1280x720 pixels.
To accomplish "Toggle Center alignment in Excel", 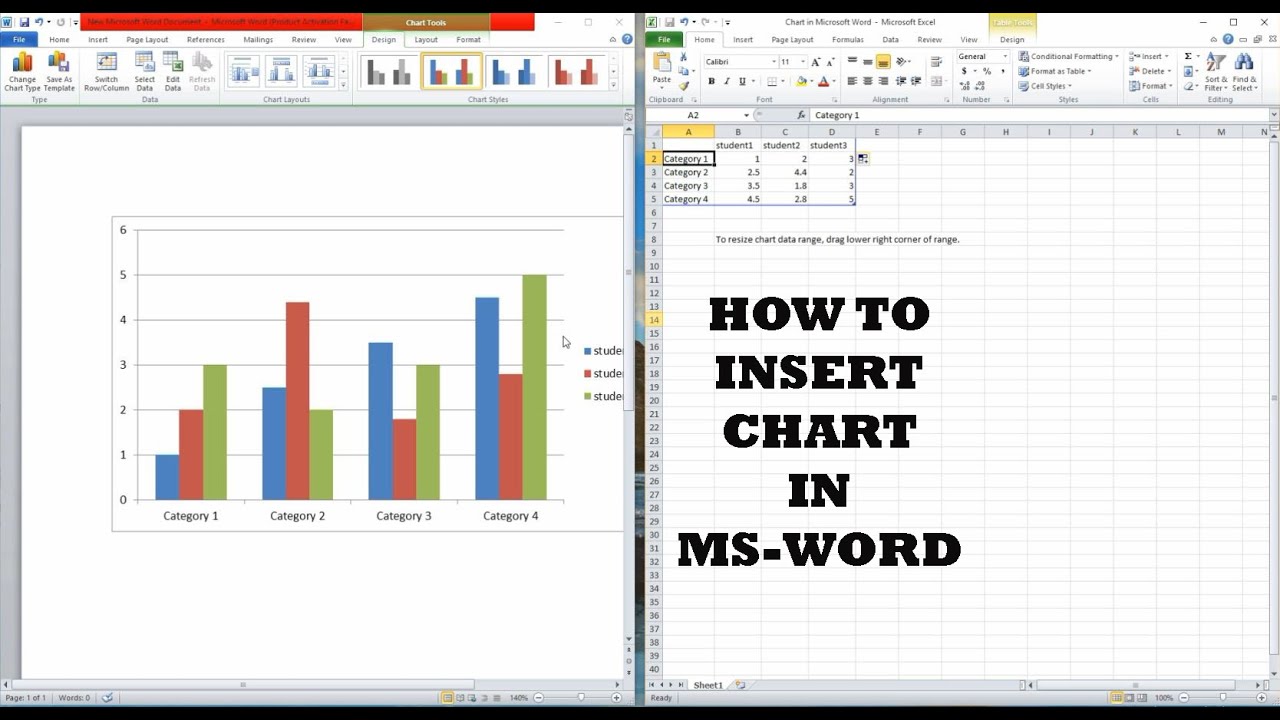I will (868, 82).
